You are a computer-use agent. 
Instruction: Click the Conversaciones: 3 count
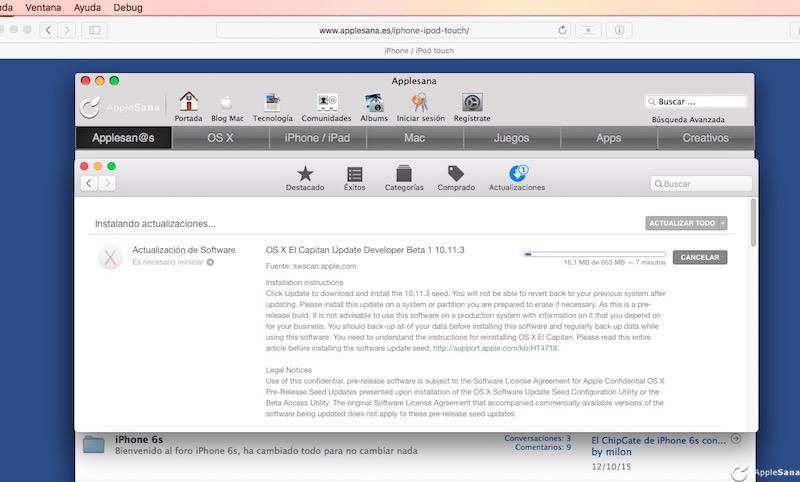[537, 438]
